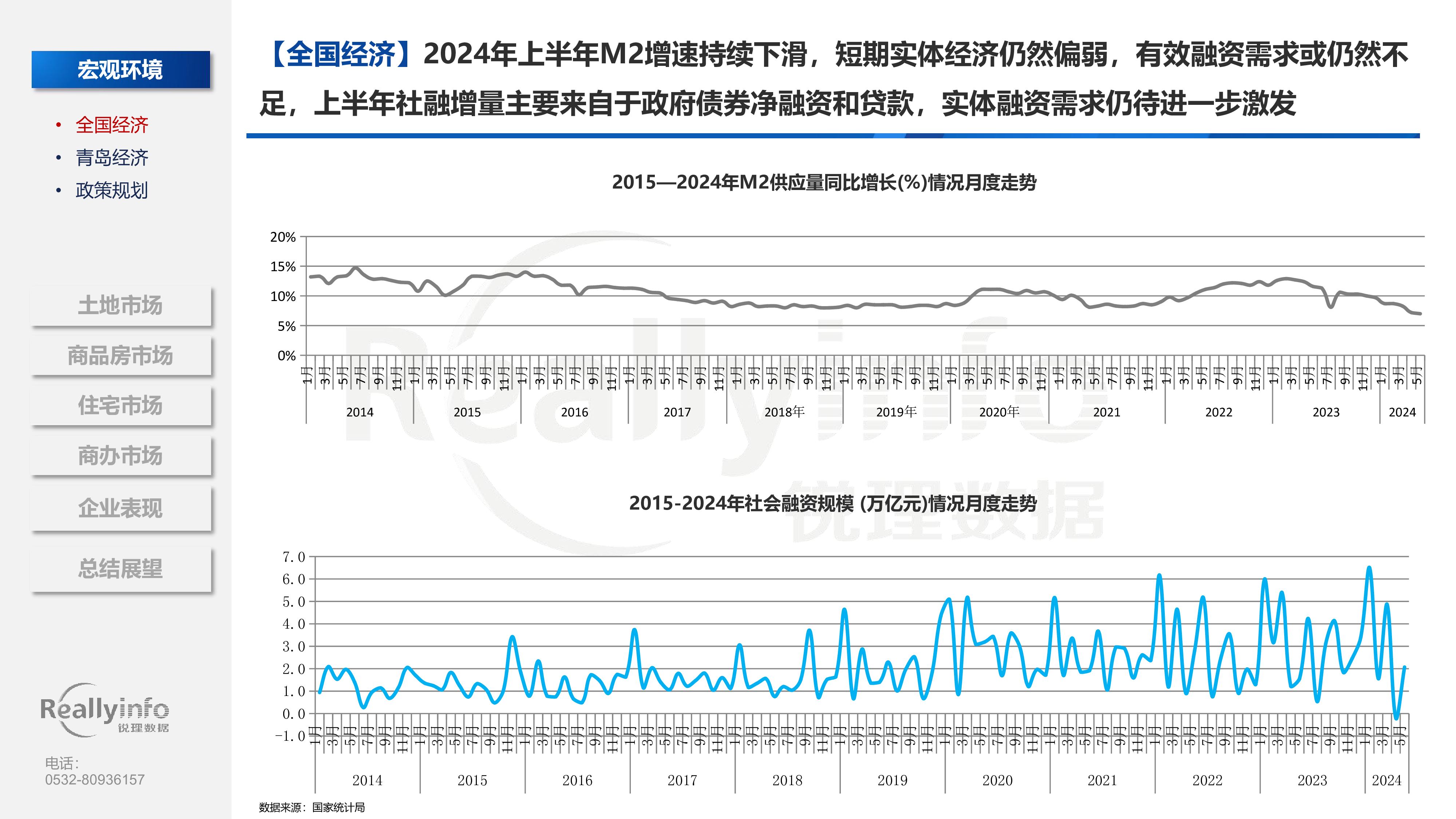Click the 电话 label
The image size is (1456, 819).
pyautogui.click(x=62, y=763)
